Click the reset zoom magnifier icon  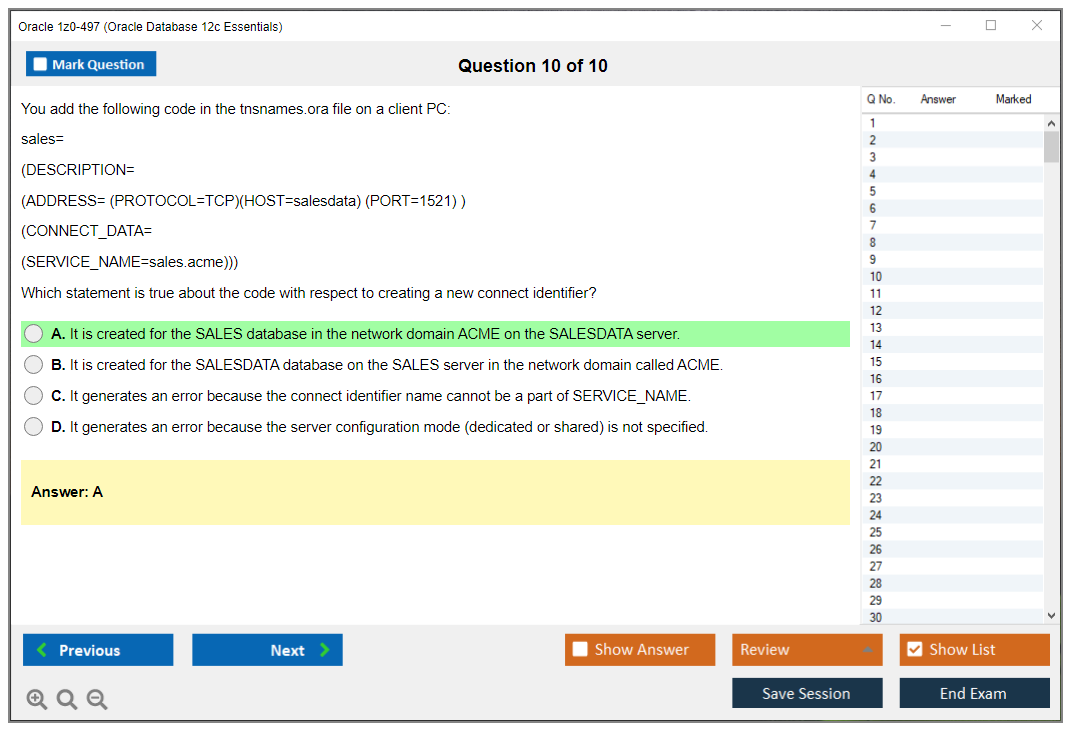click(x=67, y=700)
